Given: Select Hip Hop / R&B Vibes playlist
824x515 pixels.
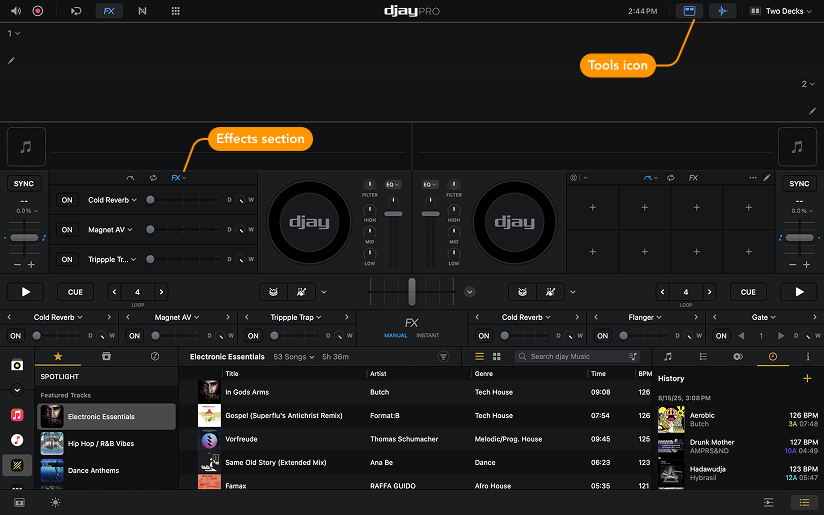Looking at the screenshot, I should [107, 443].
